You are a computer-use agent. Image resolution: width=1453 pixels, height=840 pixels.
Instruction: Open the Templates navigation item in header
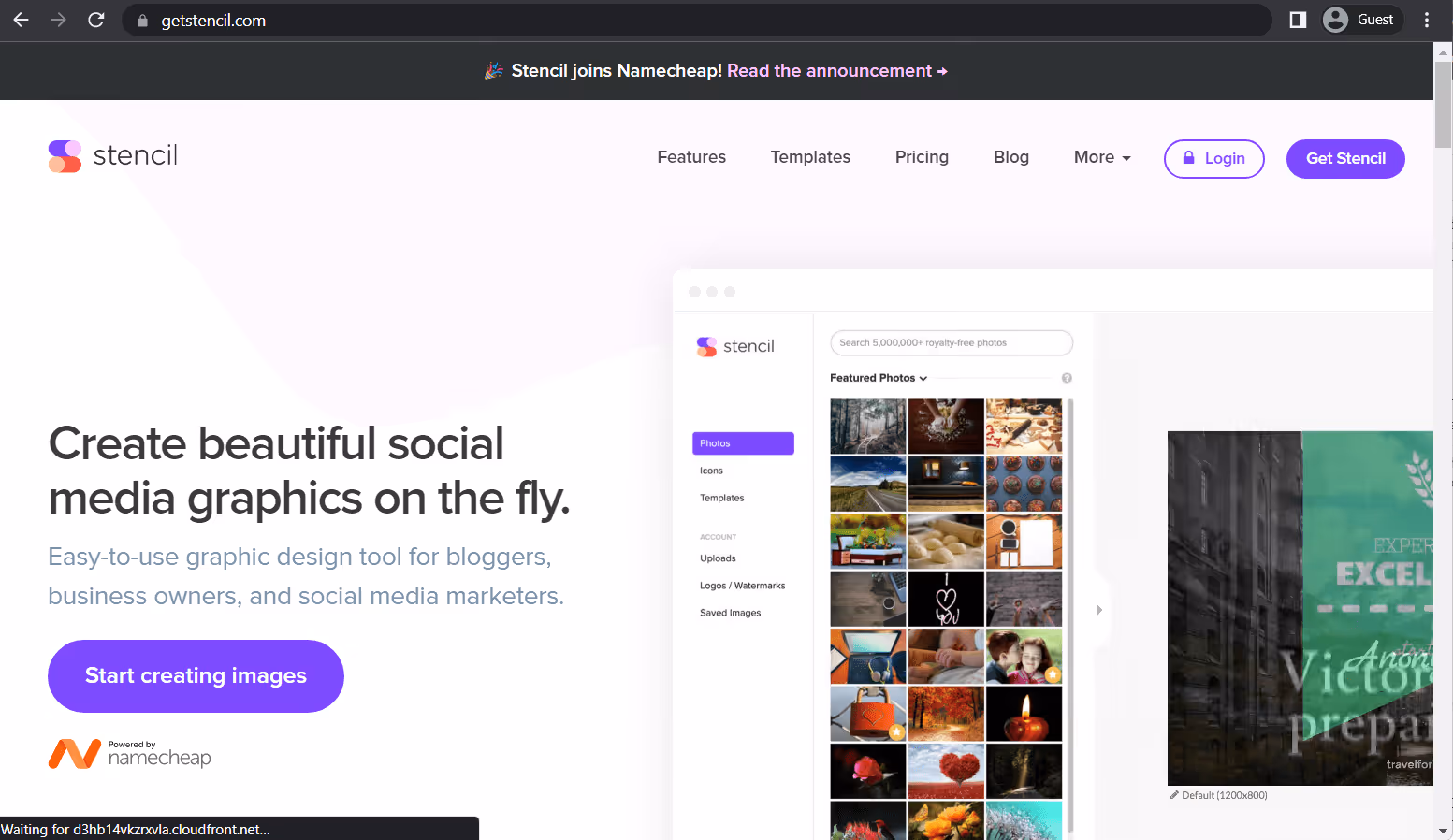(x=810, y=157)
